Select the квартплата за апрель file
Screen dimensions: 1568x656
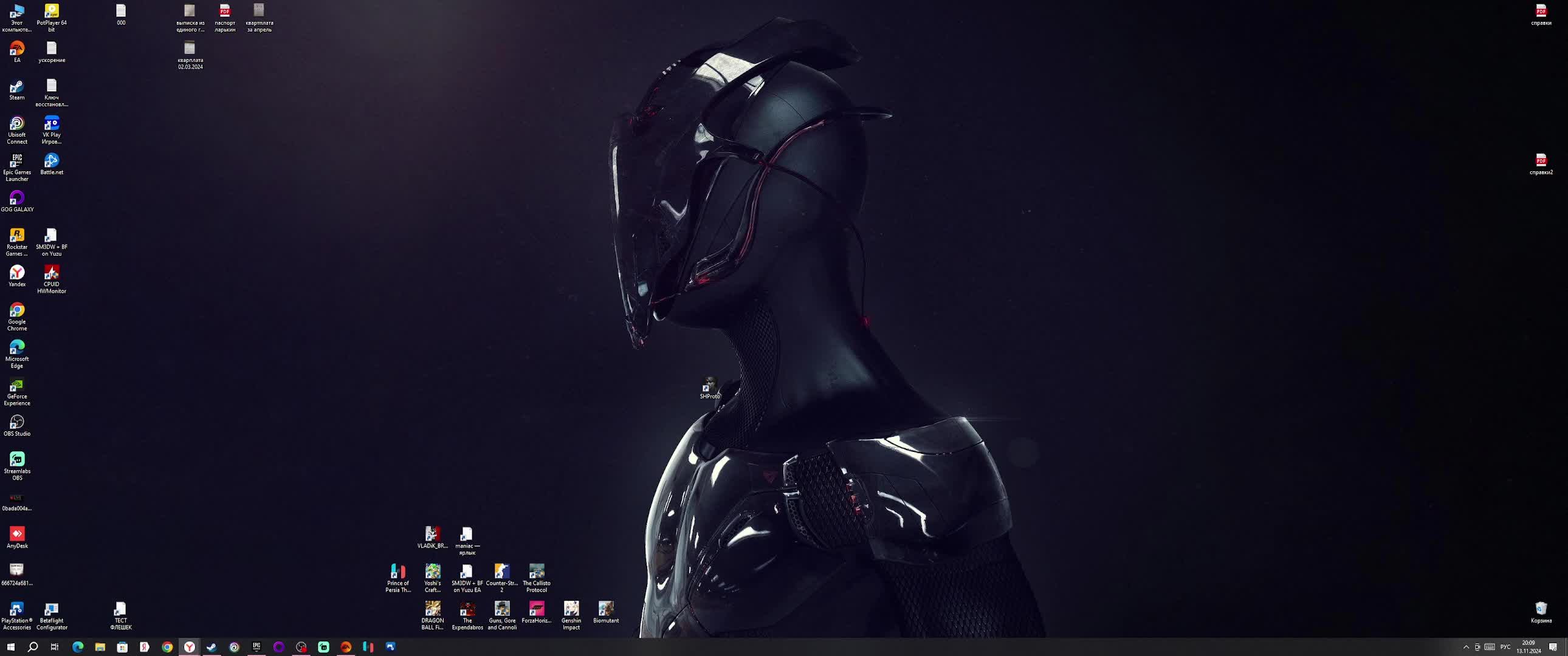260,18
